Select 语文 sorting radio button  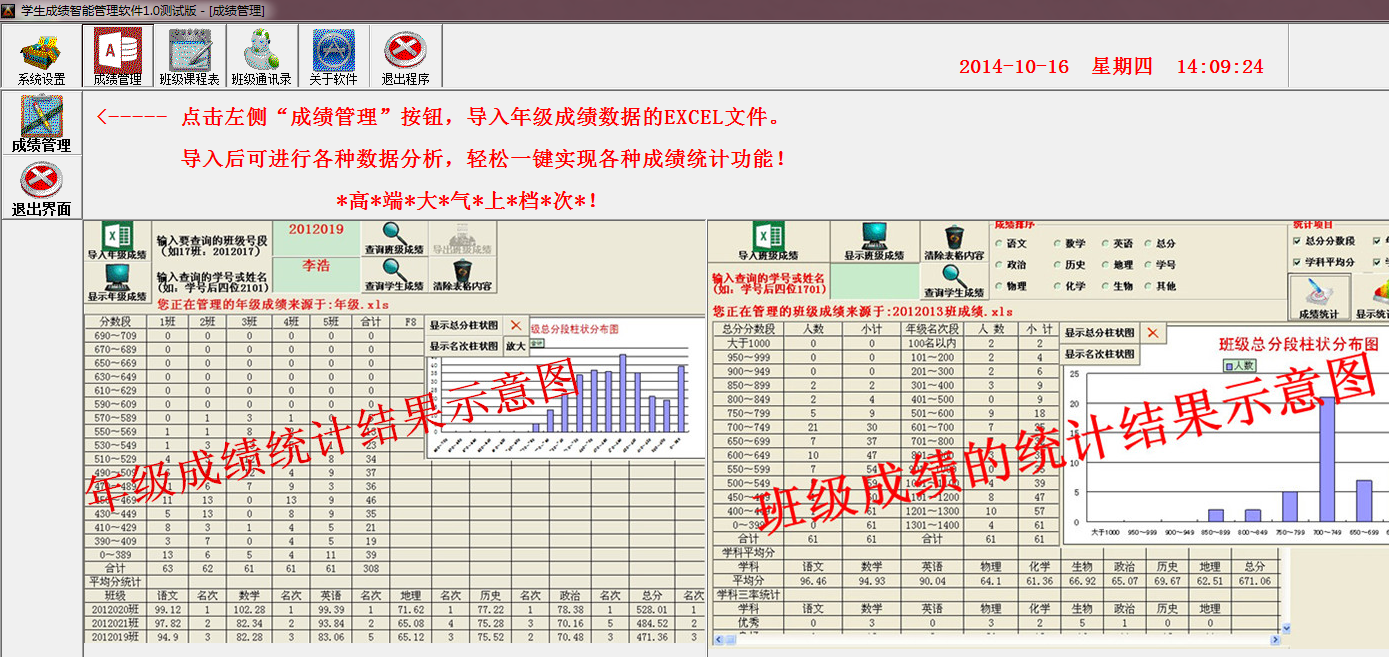click(1010, 243)
